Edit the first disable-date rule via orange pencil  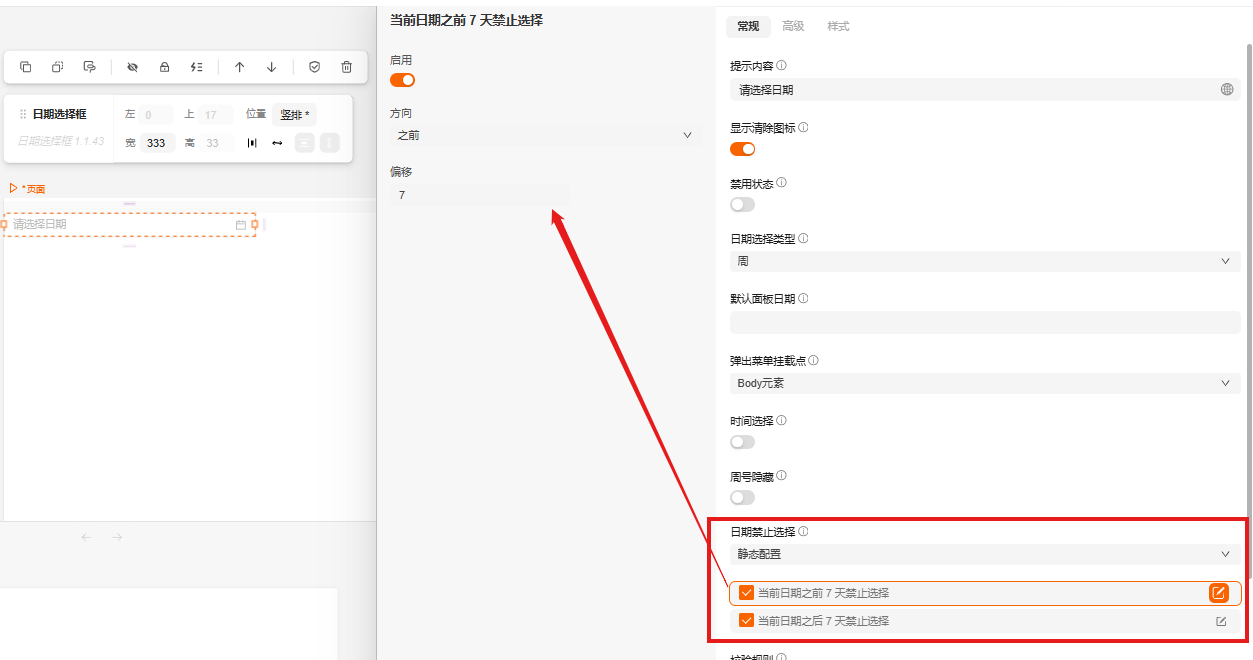1218,592
